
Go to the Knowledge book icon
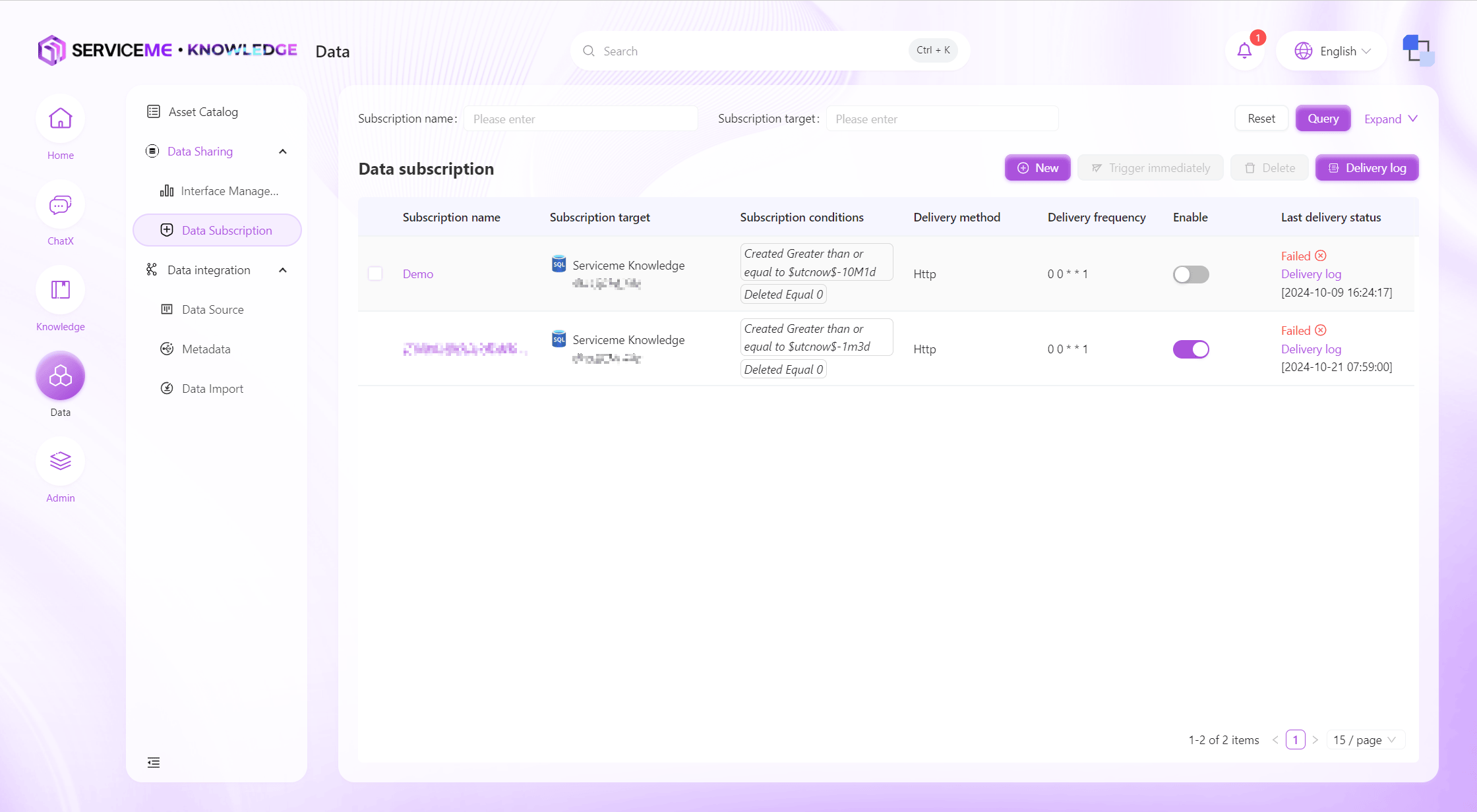(60, 290)
